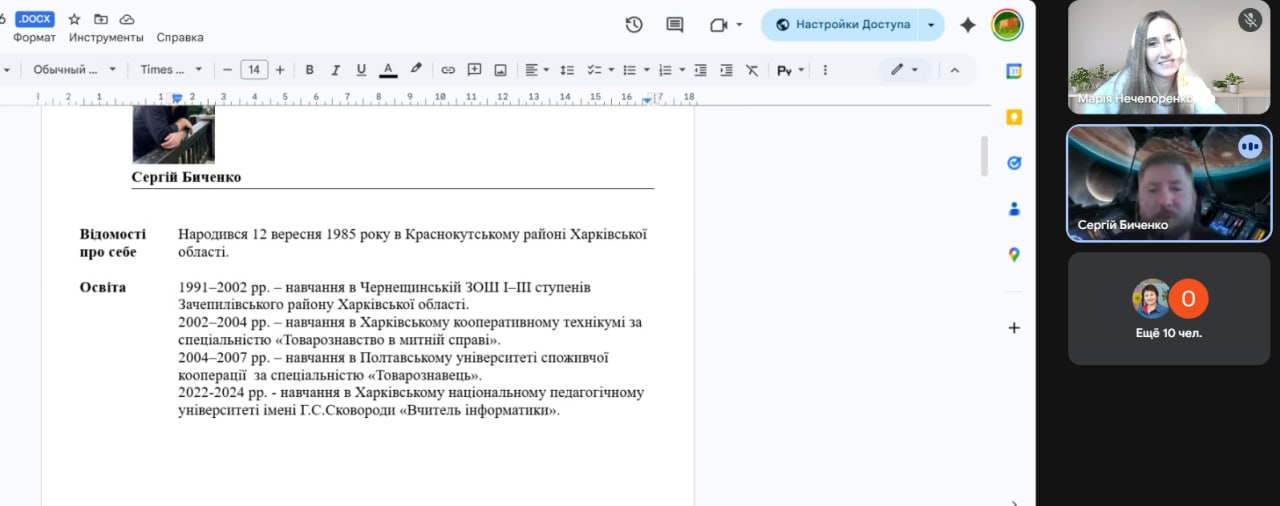
Task: Open Google Keep side panel icon
Action: coord(1014,117)
